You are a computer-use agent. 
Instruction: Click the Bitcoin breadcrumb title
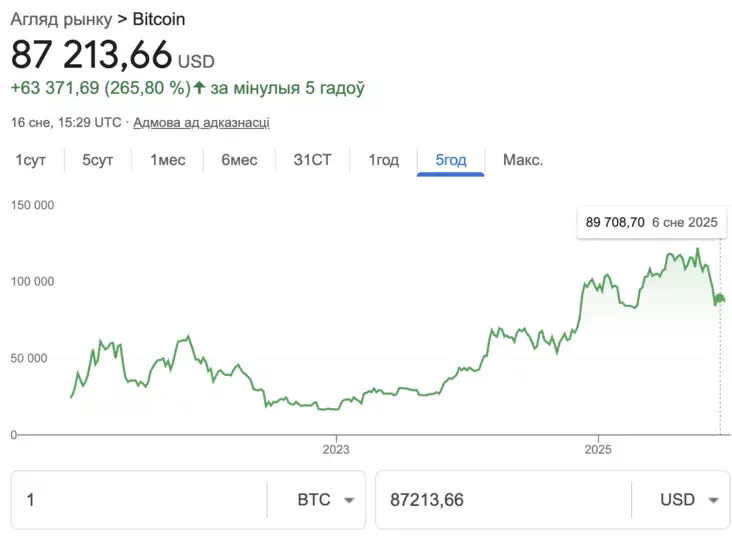158,19
